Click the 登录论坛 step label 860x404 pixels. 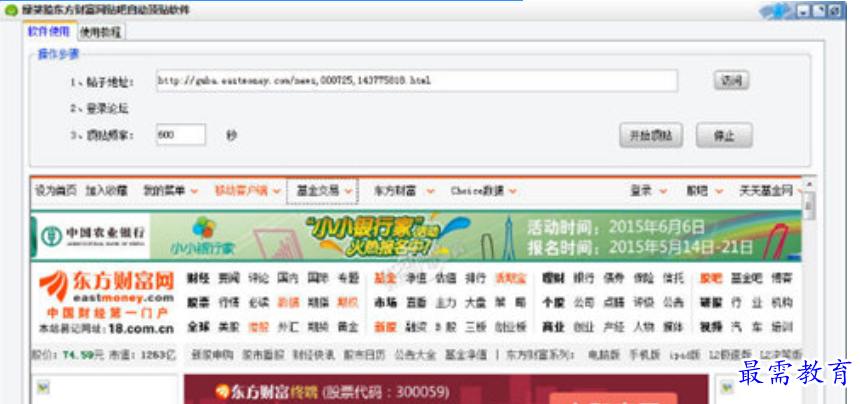coord(99,109)
